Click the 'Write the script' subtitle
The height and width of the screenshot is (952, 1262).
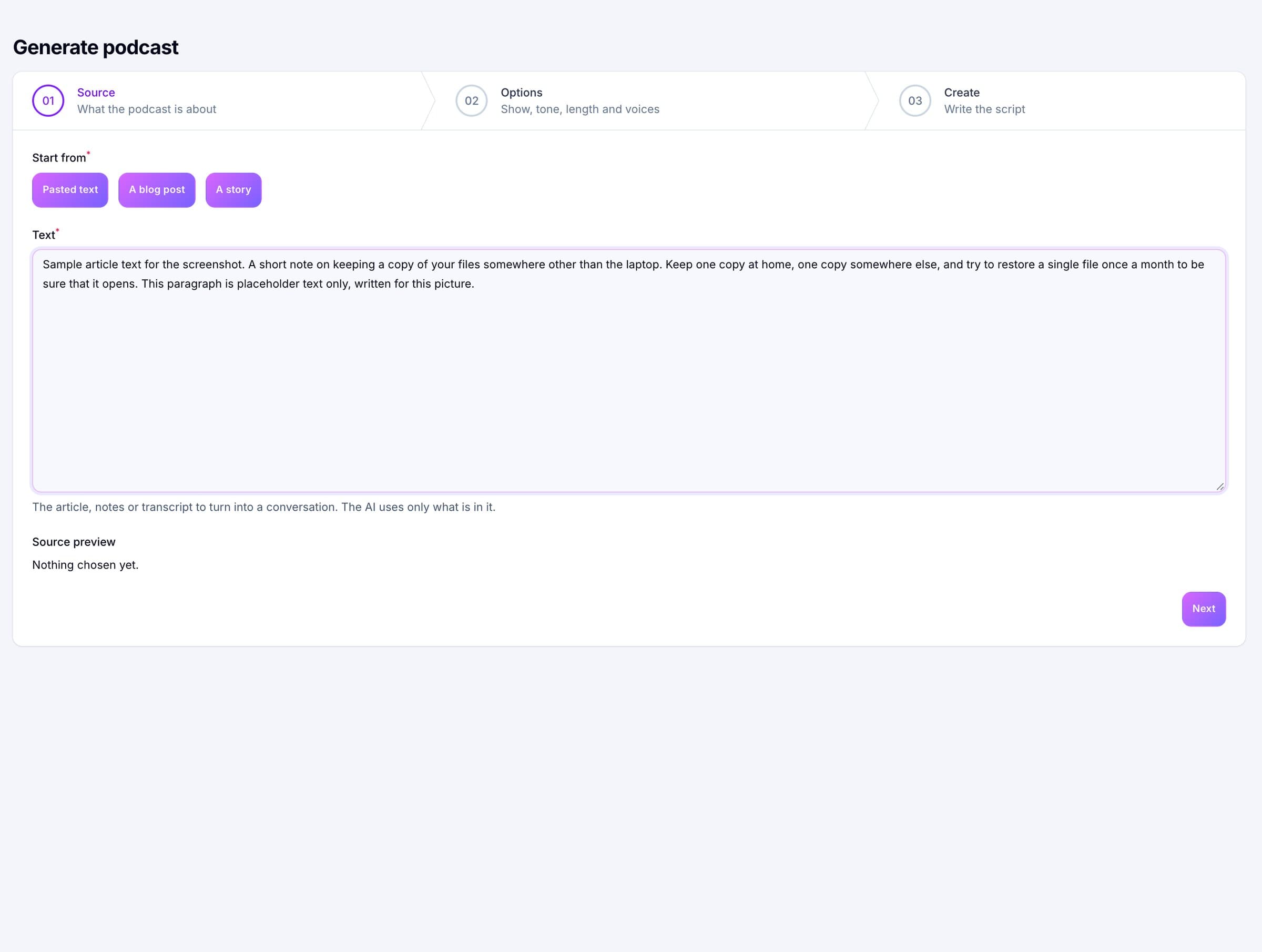click(x=985, y=109)
